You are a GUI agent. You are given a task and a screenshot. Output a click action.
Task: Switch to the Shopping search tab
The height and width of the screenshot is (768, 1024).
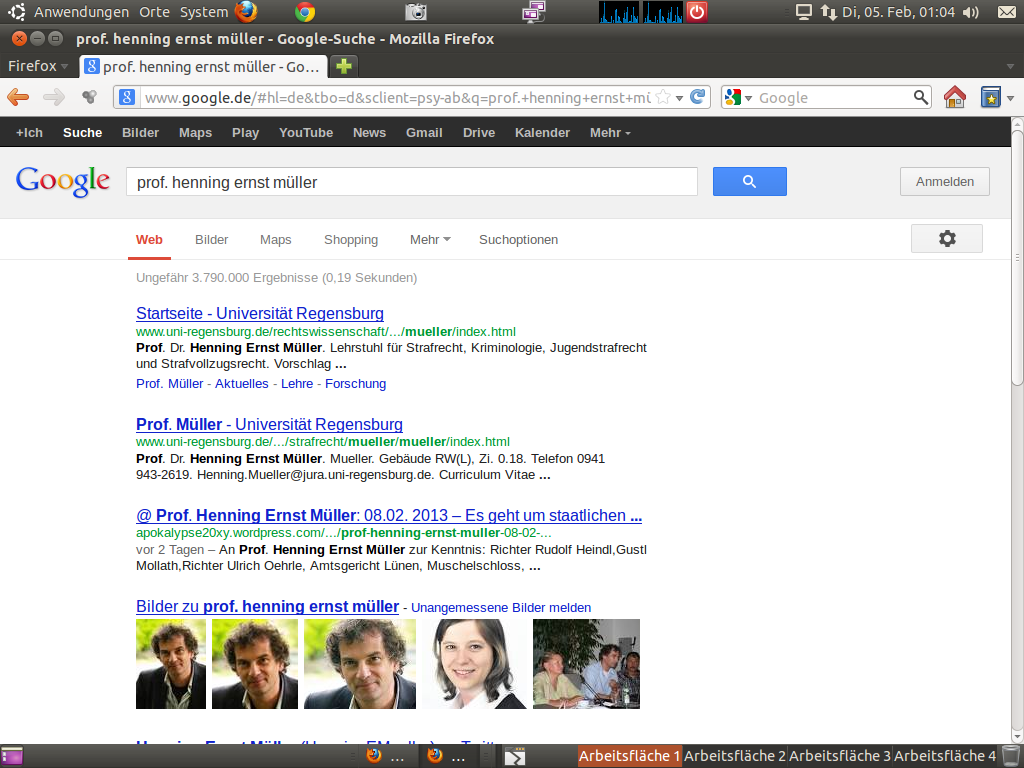[351, 240]
